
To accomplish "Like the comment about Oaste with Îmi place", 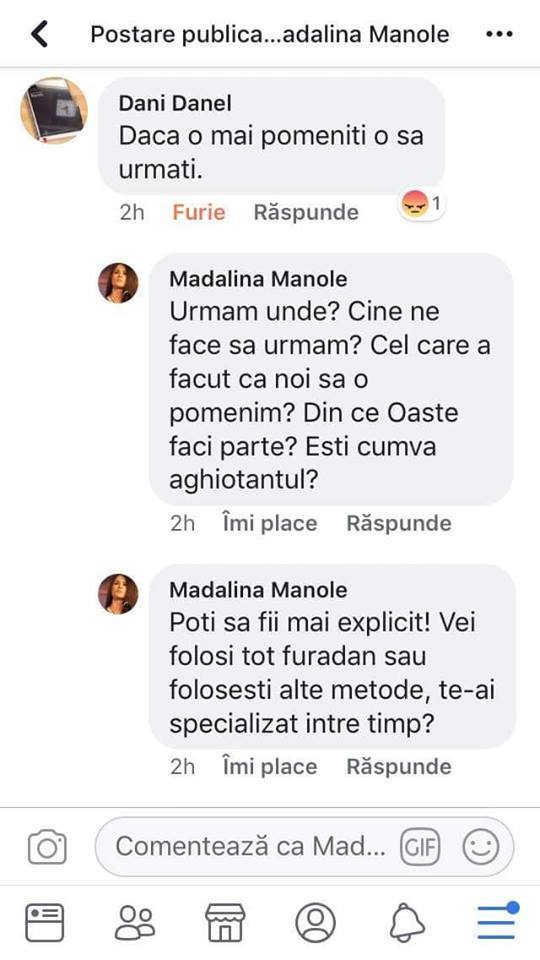I will 270,523.
